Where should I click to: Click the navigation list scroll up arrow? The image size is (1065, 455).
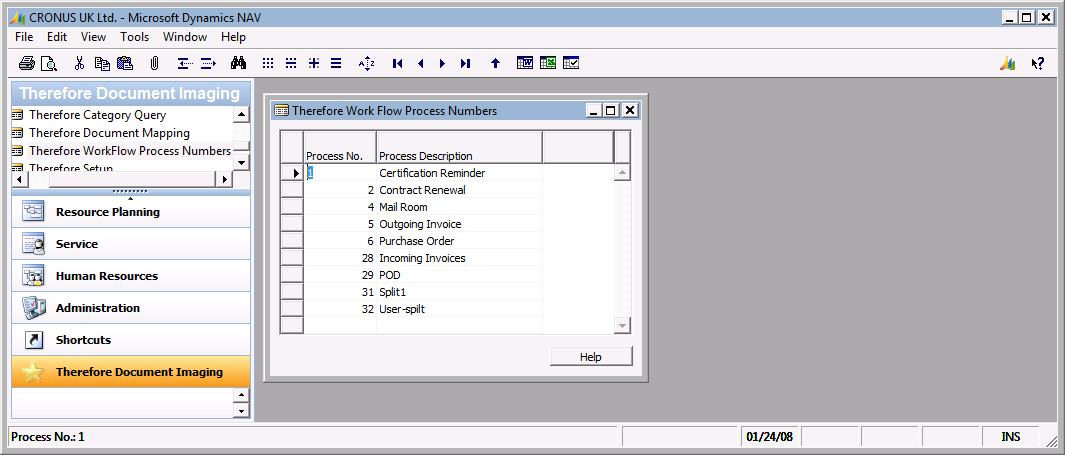coord(241,115)
